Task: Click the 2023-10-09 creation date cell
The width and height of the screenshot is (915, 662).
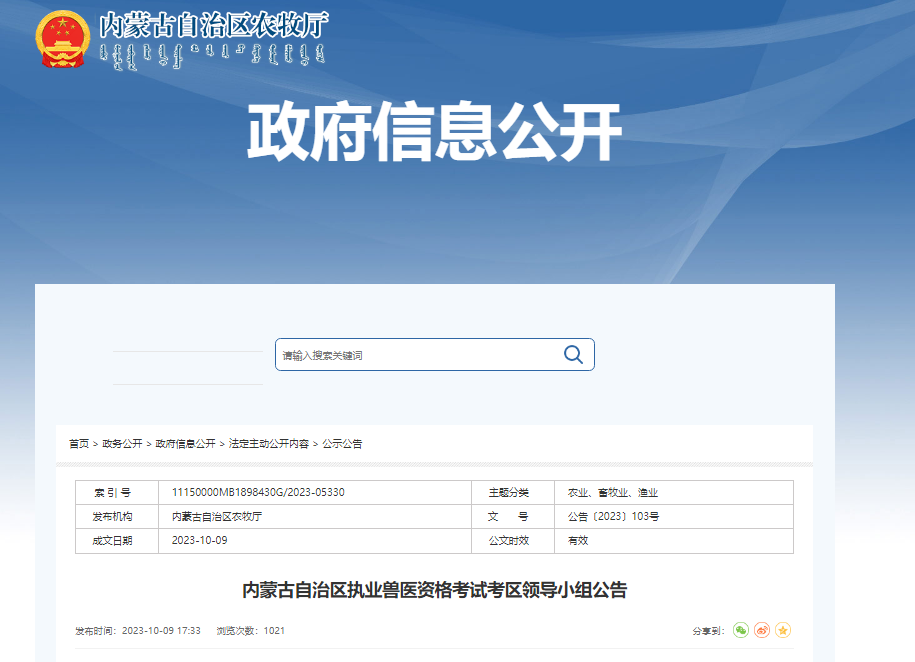Action: coord(200,541)
